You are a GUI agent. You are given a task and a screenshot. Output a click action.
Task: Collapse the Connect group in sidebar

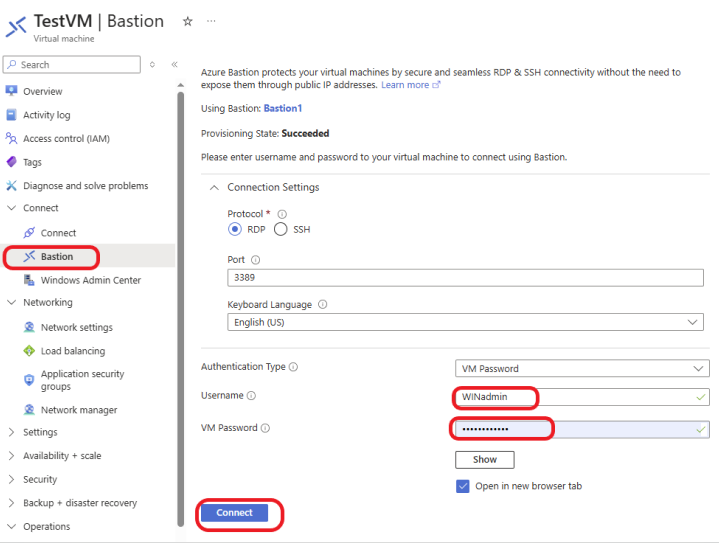[x=11, y=208]
